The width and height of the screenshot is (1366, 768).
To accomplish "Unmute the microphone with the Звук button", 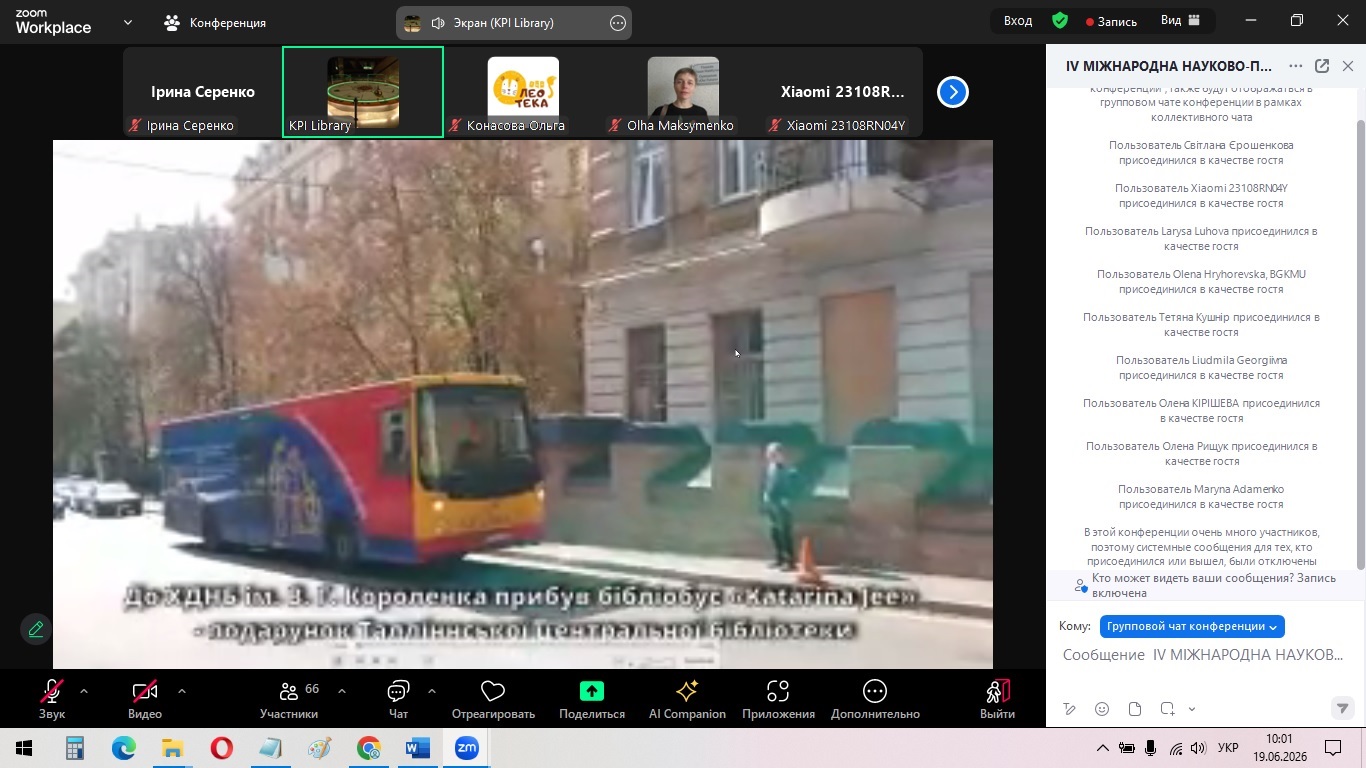I will click(52, 699).
